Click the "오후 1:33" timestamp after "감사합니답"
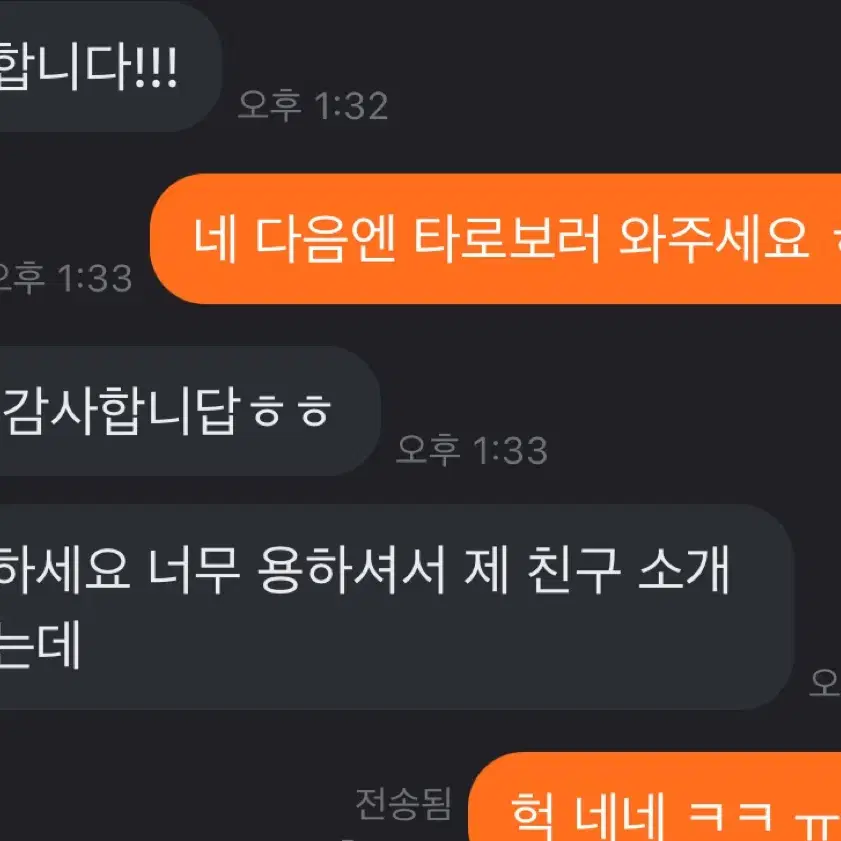Image resolution: width=841 pixels, height=841 pixels. click(x=471, y=449)
